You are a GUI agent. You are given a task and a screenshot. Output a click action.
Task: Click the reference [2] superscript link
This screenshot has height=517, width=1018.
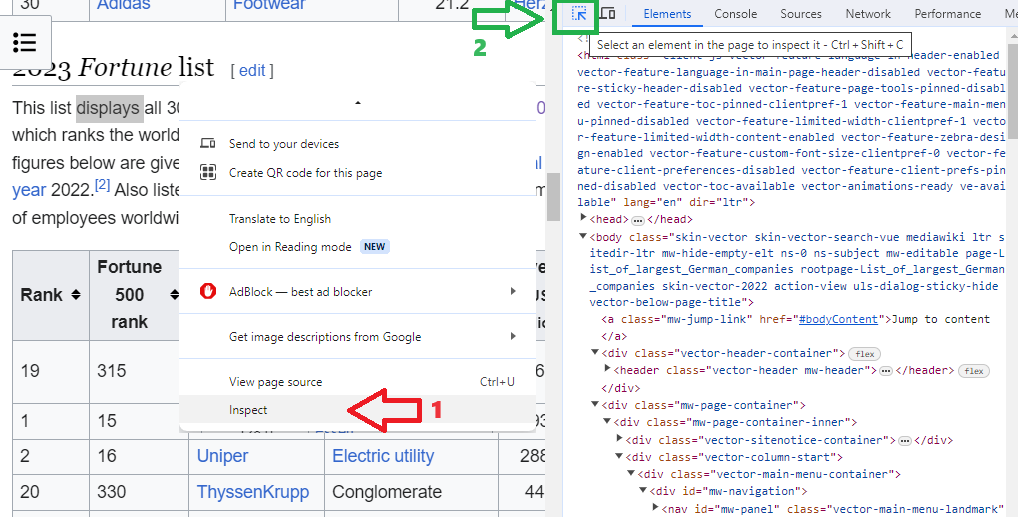(103, 185)
